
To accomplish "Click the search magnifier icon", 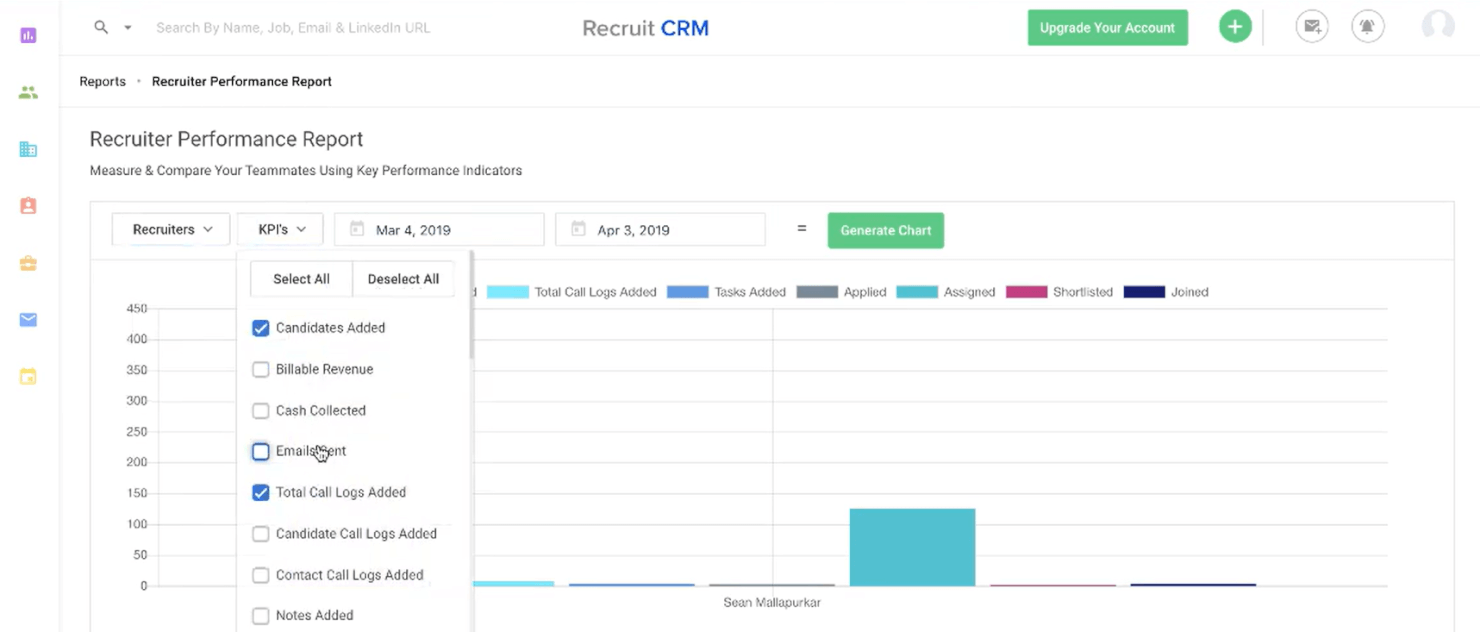I will tap(101, 28).
